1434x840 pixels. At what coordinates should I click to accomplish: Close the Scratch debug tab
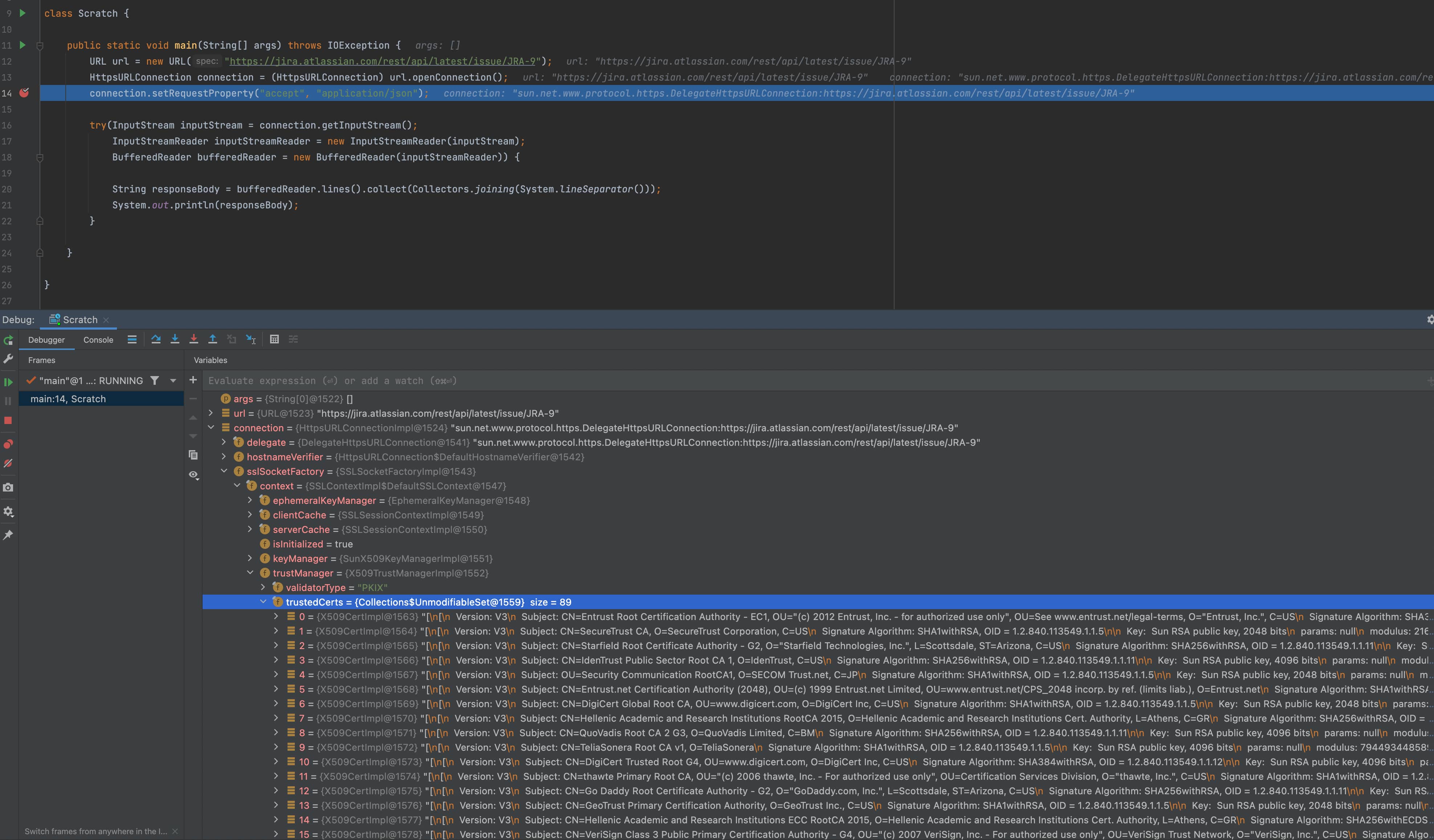click(x=106, y=320)
